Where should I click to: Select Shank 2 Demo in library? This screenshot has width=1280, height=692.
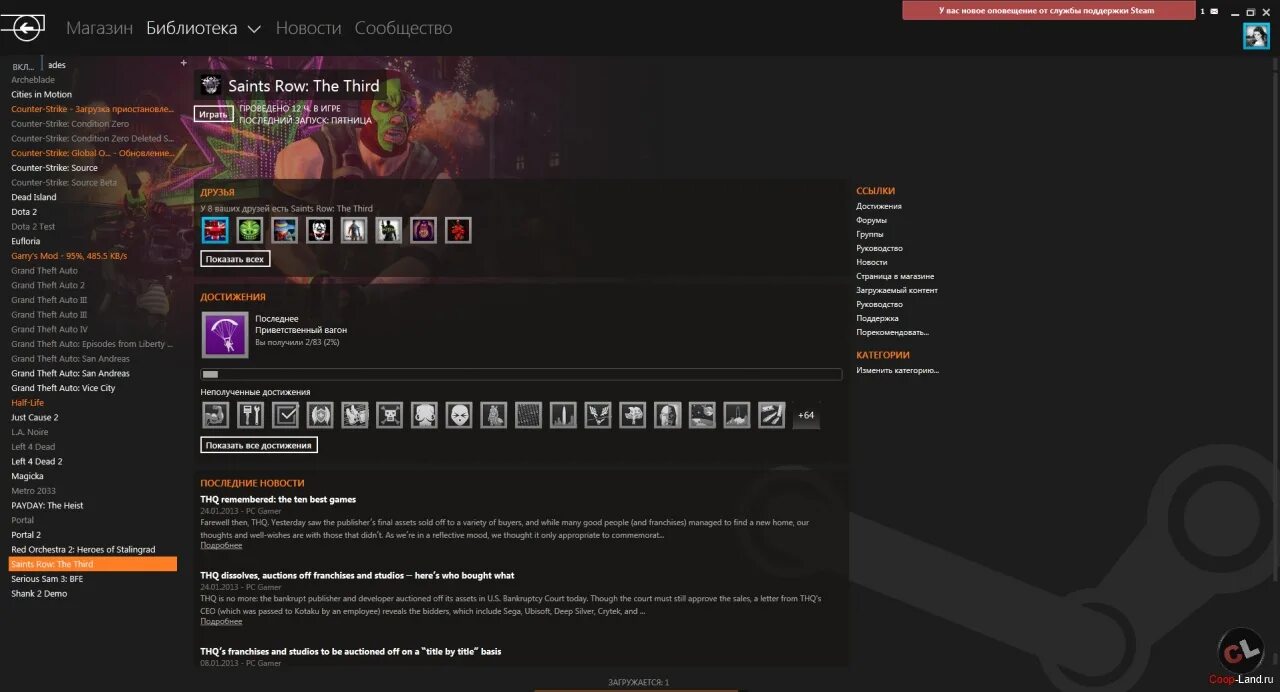pos(39,593)
